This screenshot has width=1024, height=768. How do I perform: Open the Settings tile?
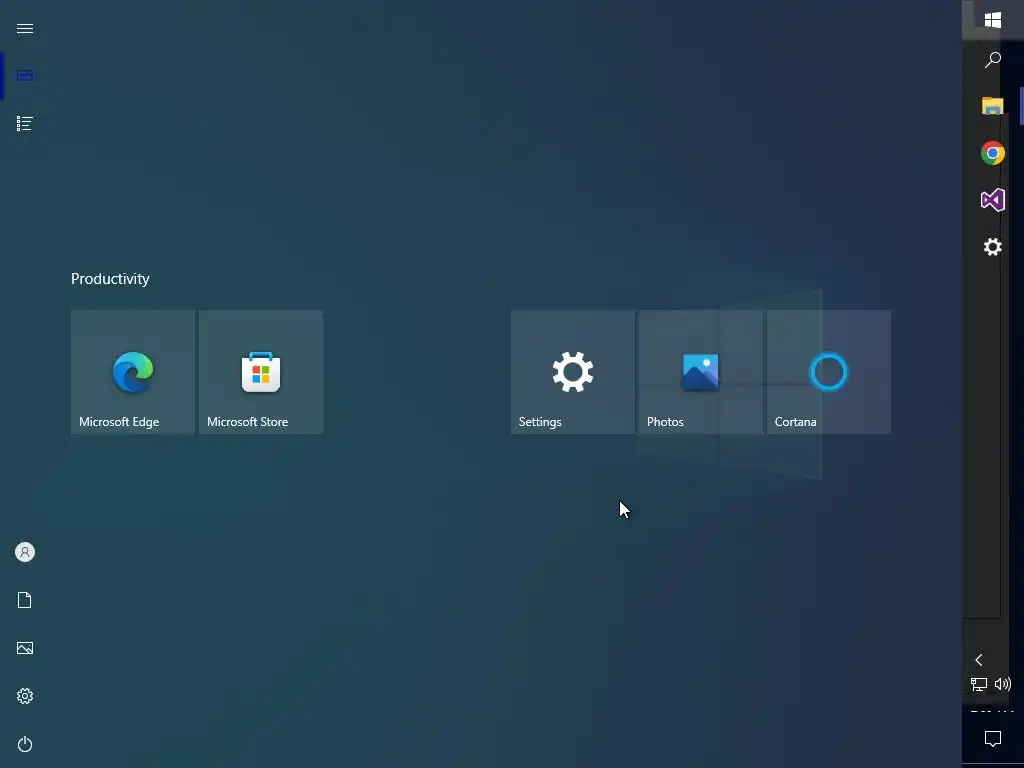(573, 372)
